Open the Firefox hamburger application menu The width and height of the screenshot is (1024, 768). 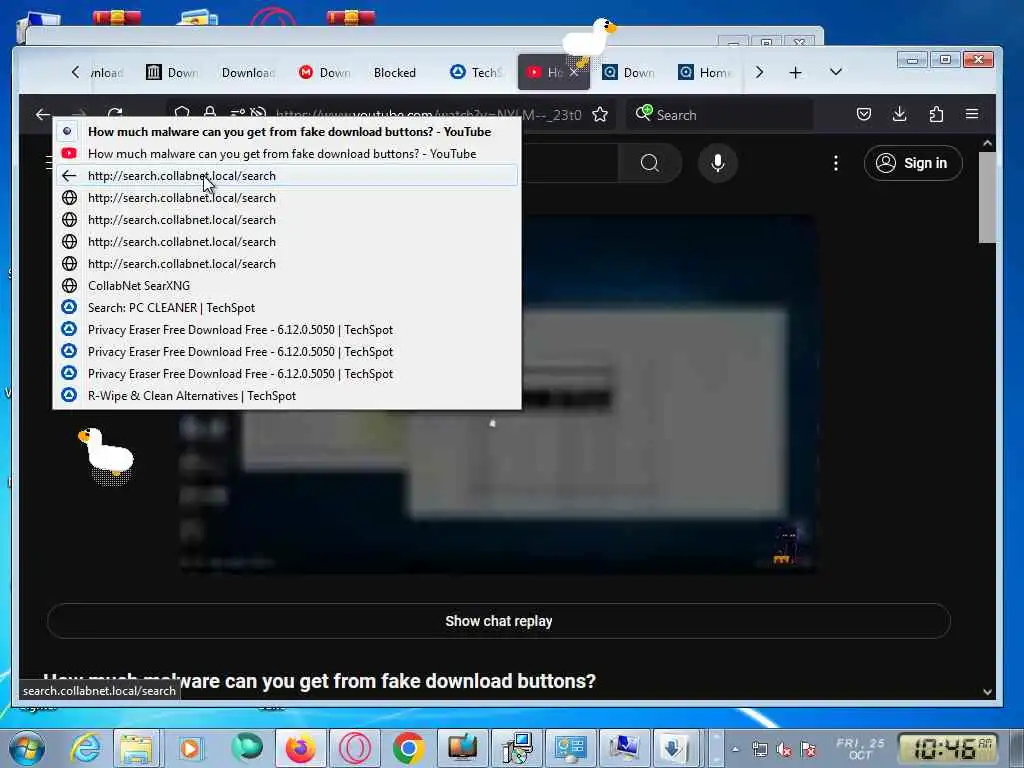972,114
